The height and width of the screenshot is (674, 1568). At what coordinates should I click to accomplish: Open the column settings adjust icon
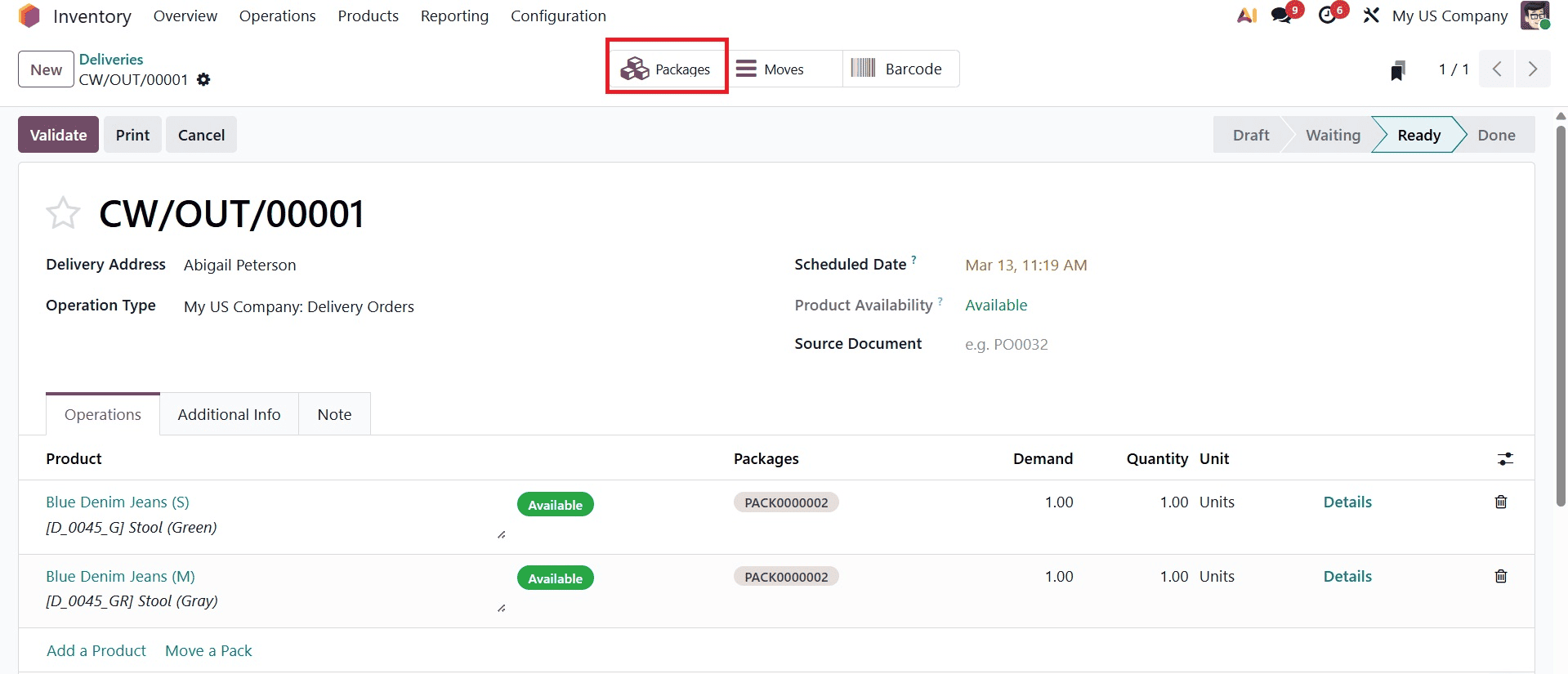[1505, 459]
